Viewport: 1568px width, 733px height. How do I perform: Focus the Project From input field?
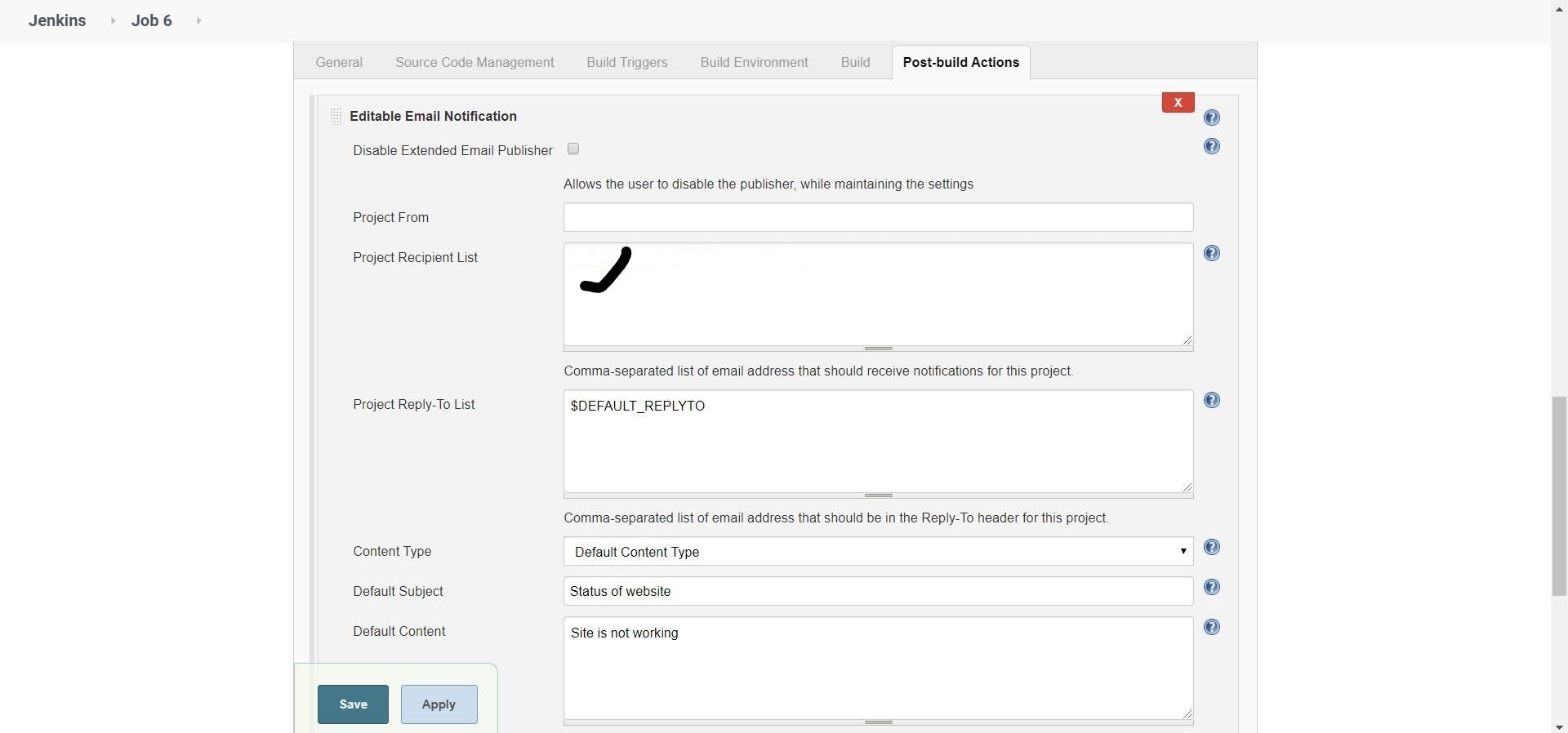[878, 217]
